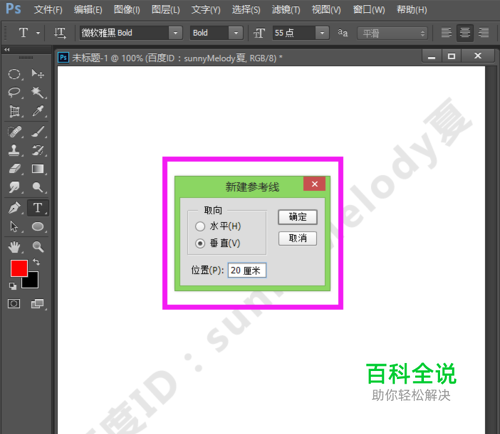Open the 平滑 anti-aliasing dropdown
This screenshot has width=500, height=434.
pos(392,33)
